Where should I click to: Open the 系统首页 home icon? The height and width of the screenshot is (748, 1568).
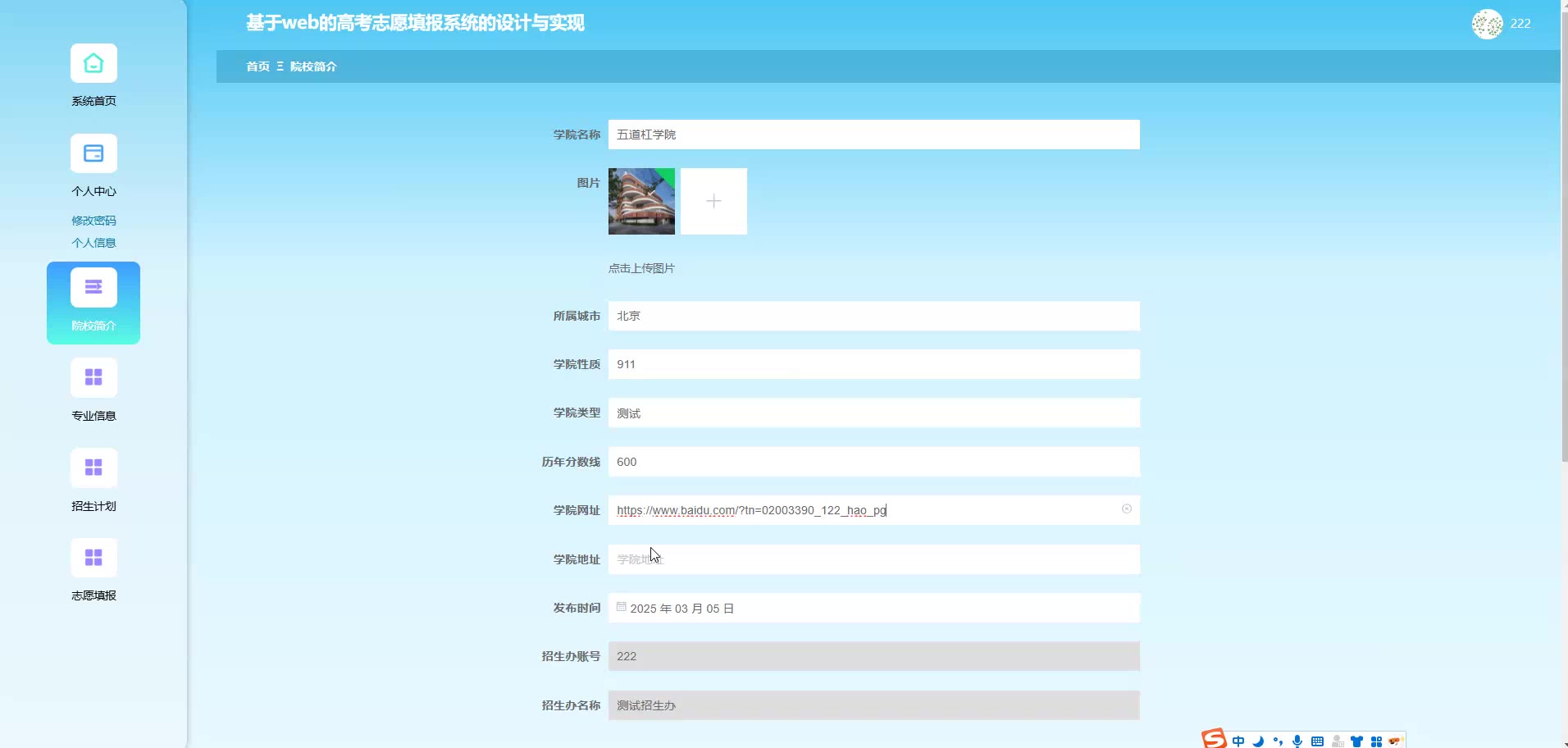[x=93, y=63]
